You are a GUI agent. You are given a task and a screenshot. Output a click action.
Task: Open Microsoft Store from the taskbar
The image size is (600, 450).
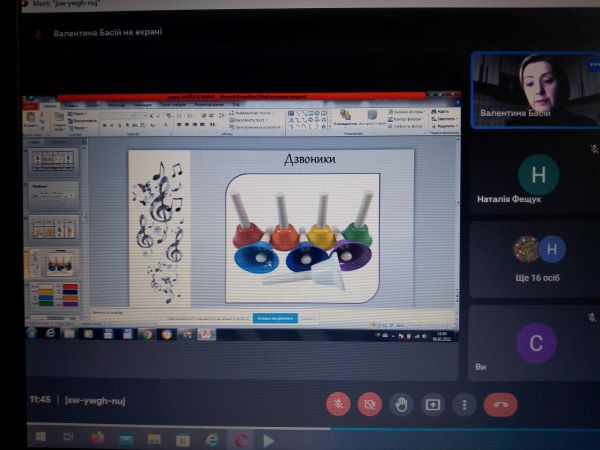pyautogui.click(x=183, y=440)
